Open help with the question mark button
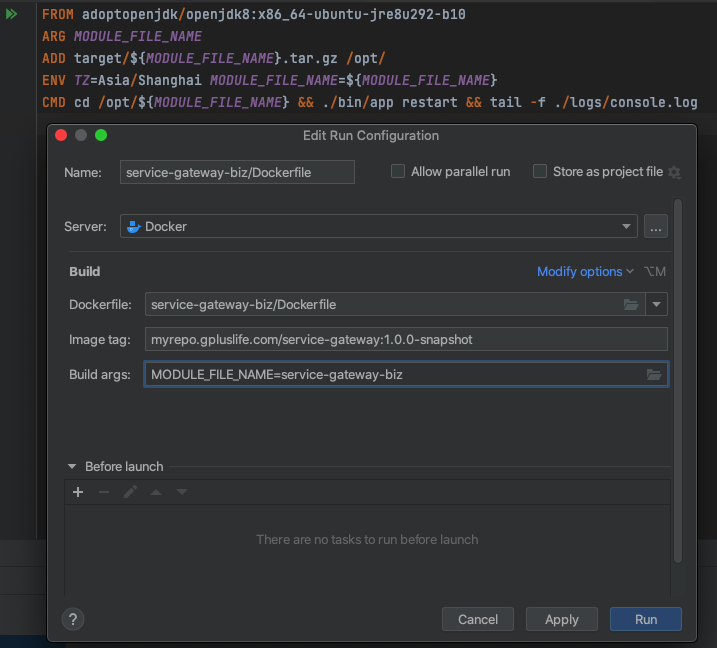Image resolution: width=717 pixels, height=648 pixels. click(x=73, y=619)
